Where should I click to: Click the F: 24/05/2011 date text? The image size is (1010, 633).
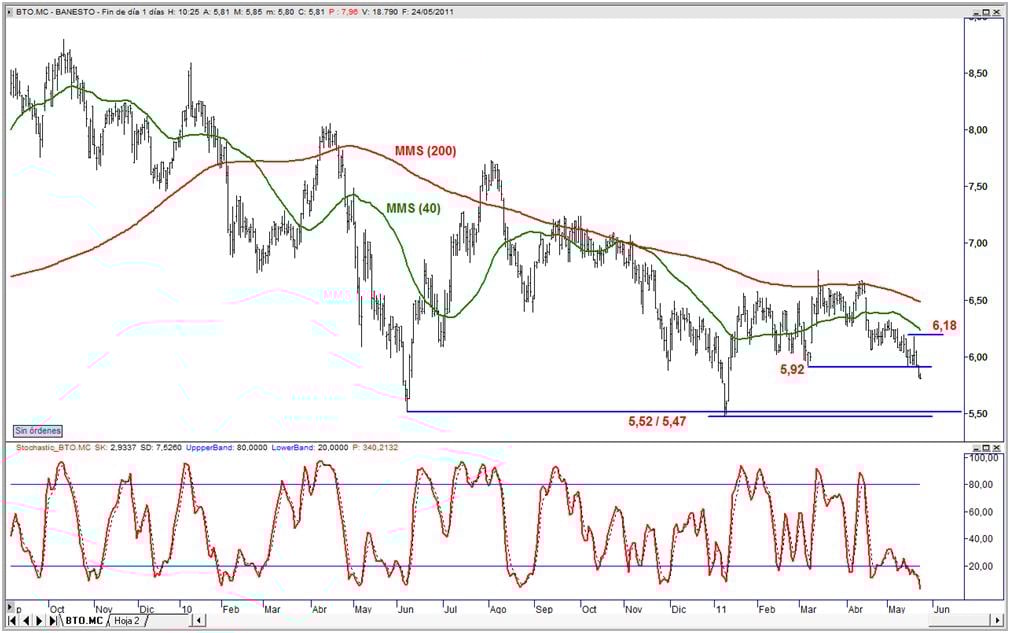(427, 12)
